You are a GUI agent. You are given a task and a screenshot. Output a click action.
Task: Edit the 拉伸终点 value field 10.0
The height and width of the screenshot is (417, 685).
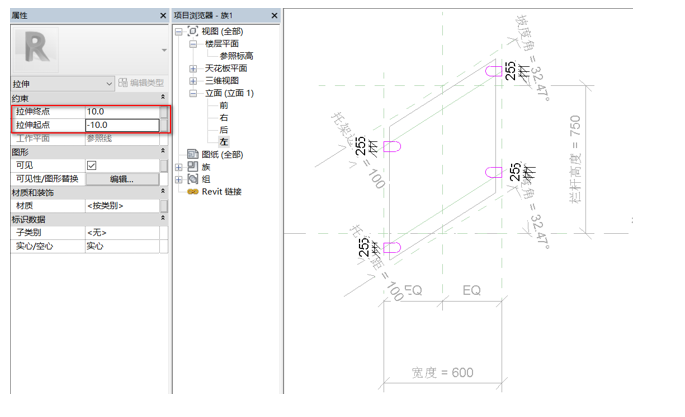point(122,112)
